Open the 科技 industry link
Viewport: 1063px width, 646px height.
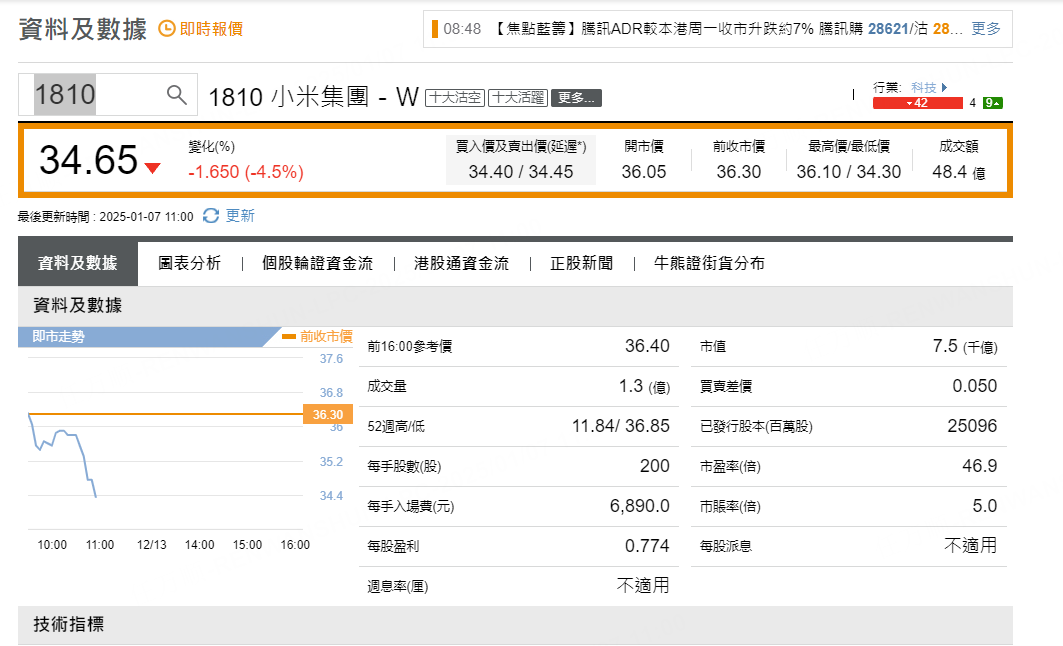point(923,87)
